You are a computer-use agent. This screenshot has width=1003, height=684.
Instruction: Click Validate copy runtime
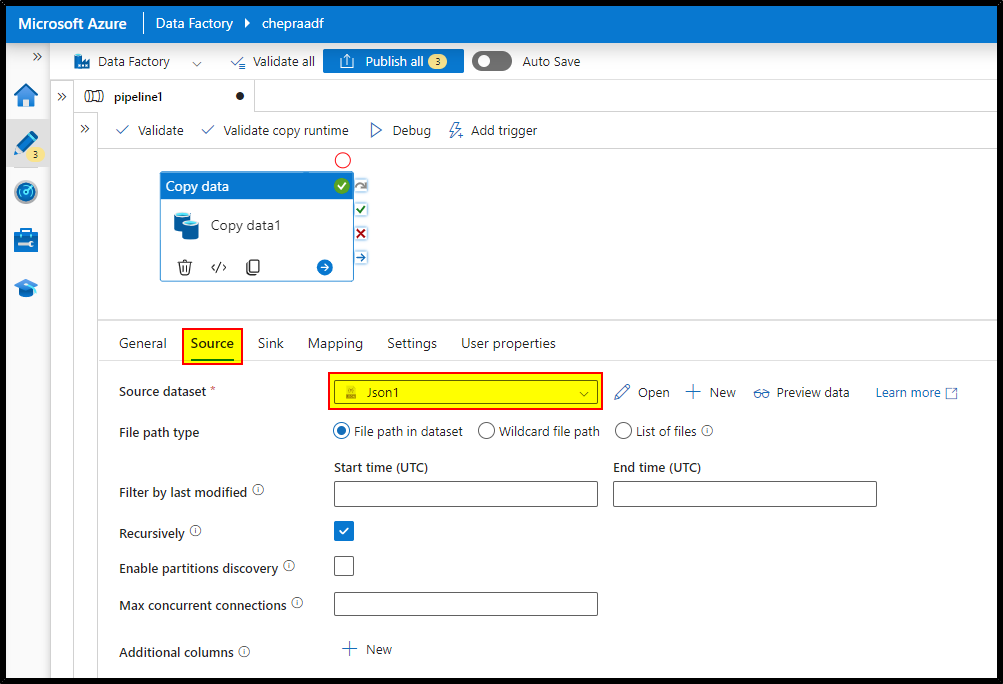[x=275, y=131]
